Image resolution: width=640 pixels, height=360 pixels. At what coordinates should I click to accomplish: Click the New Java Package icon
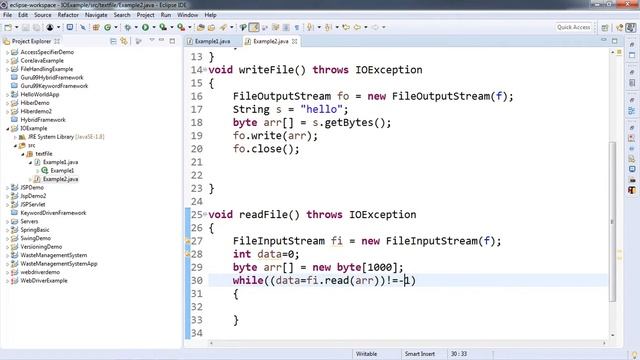(x=96, y=27)
